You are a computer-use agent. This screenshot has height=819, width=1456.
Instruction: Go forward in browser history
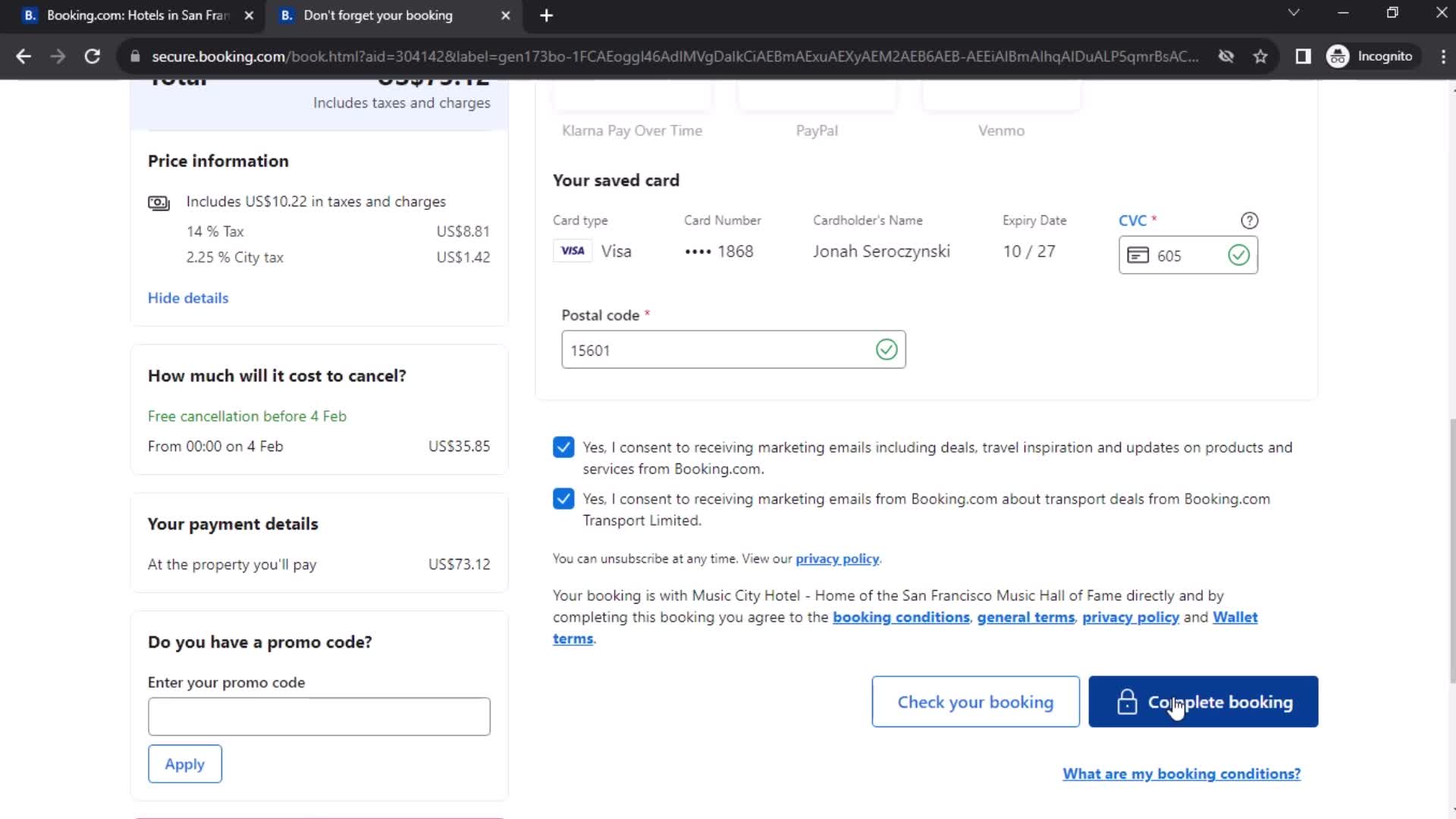point(58,56)
